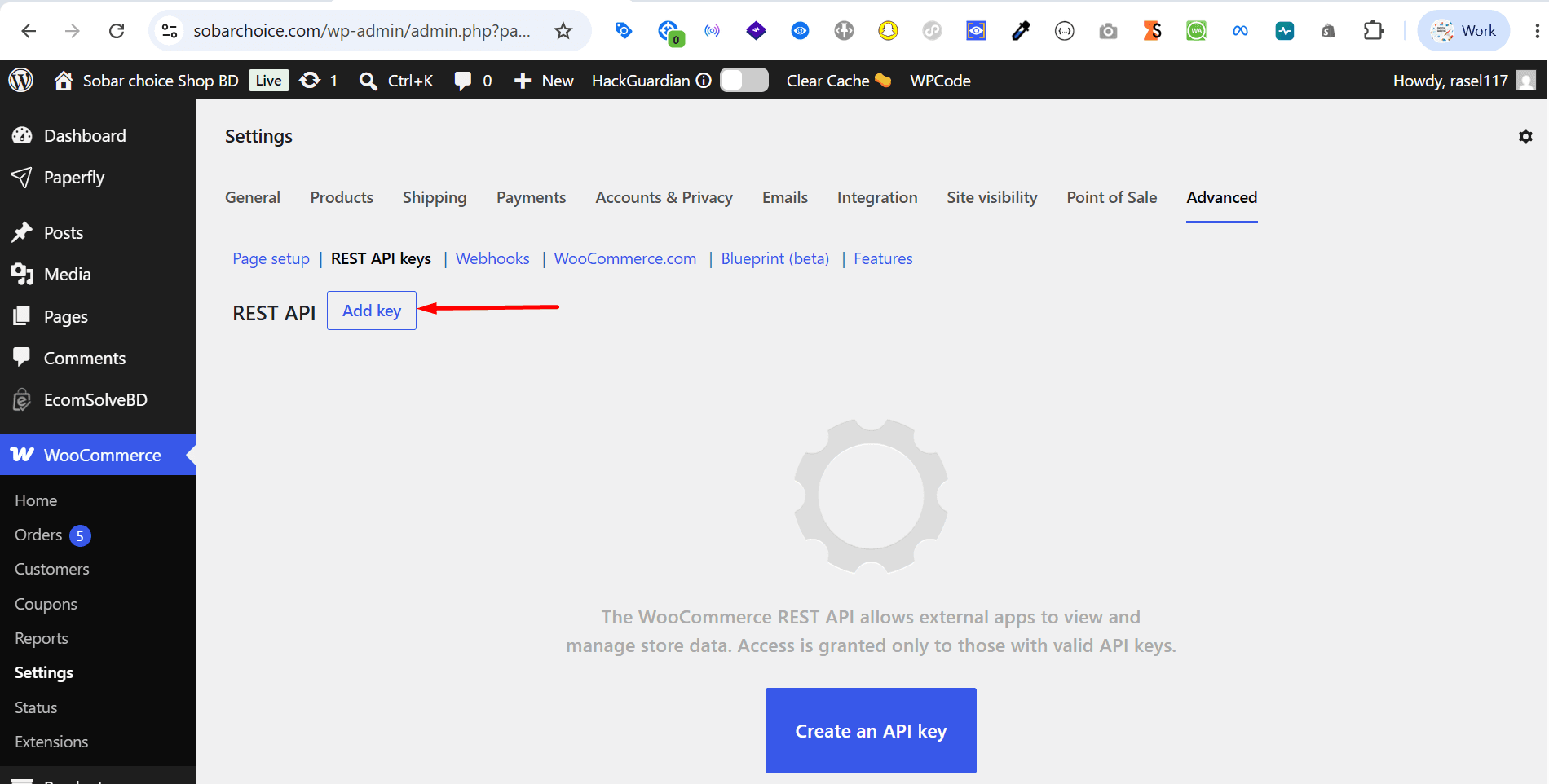Open WooCommerce Reports submenu
The height and width of the screenshot is (784, 1549).
[42, 638]
